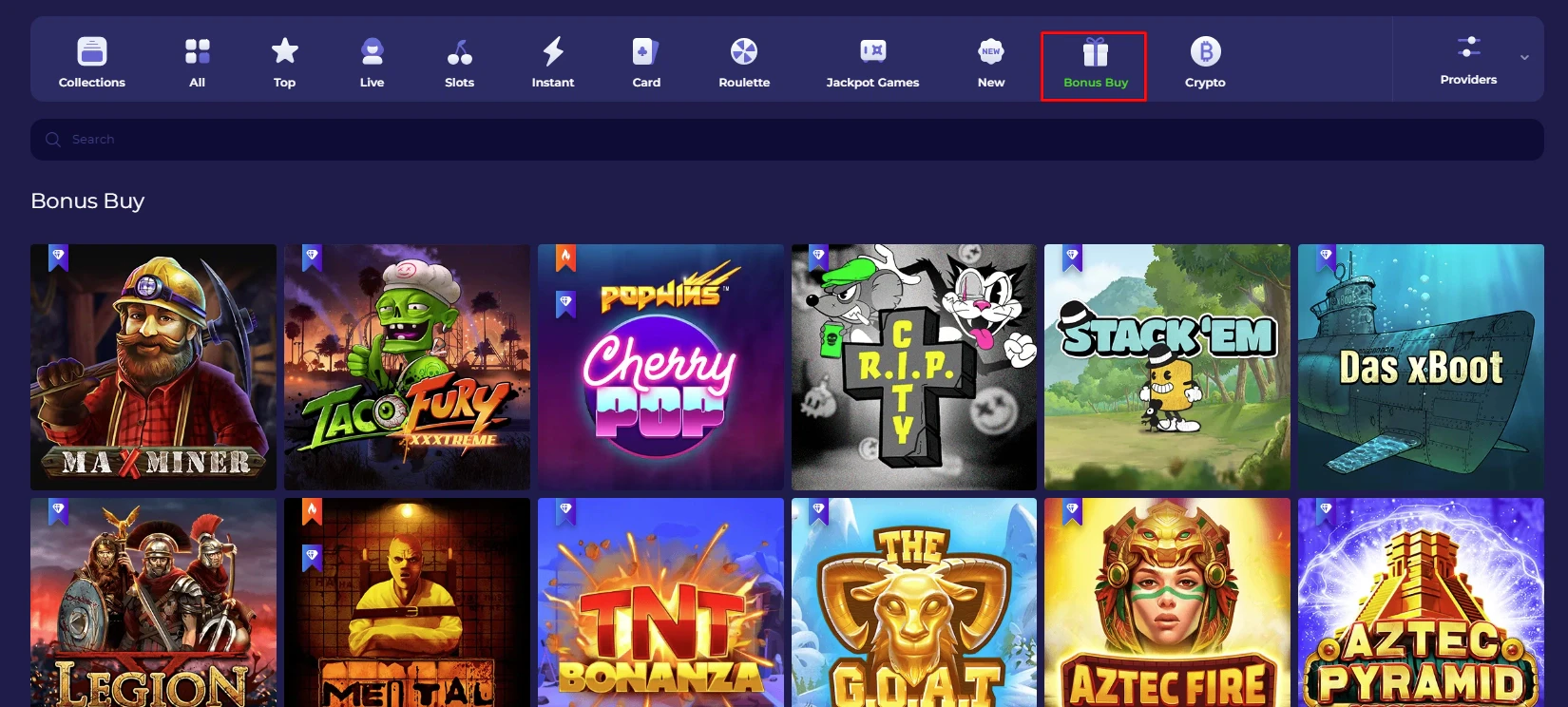
Task: Select the Roulette wheel icon
Action: click(744, 50)
